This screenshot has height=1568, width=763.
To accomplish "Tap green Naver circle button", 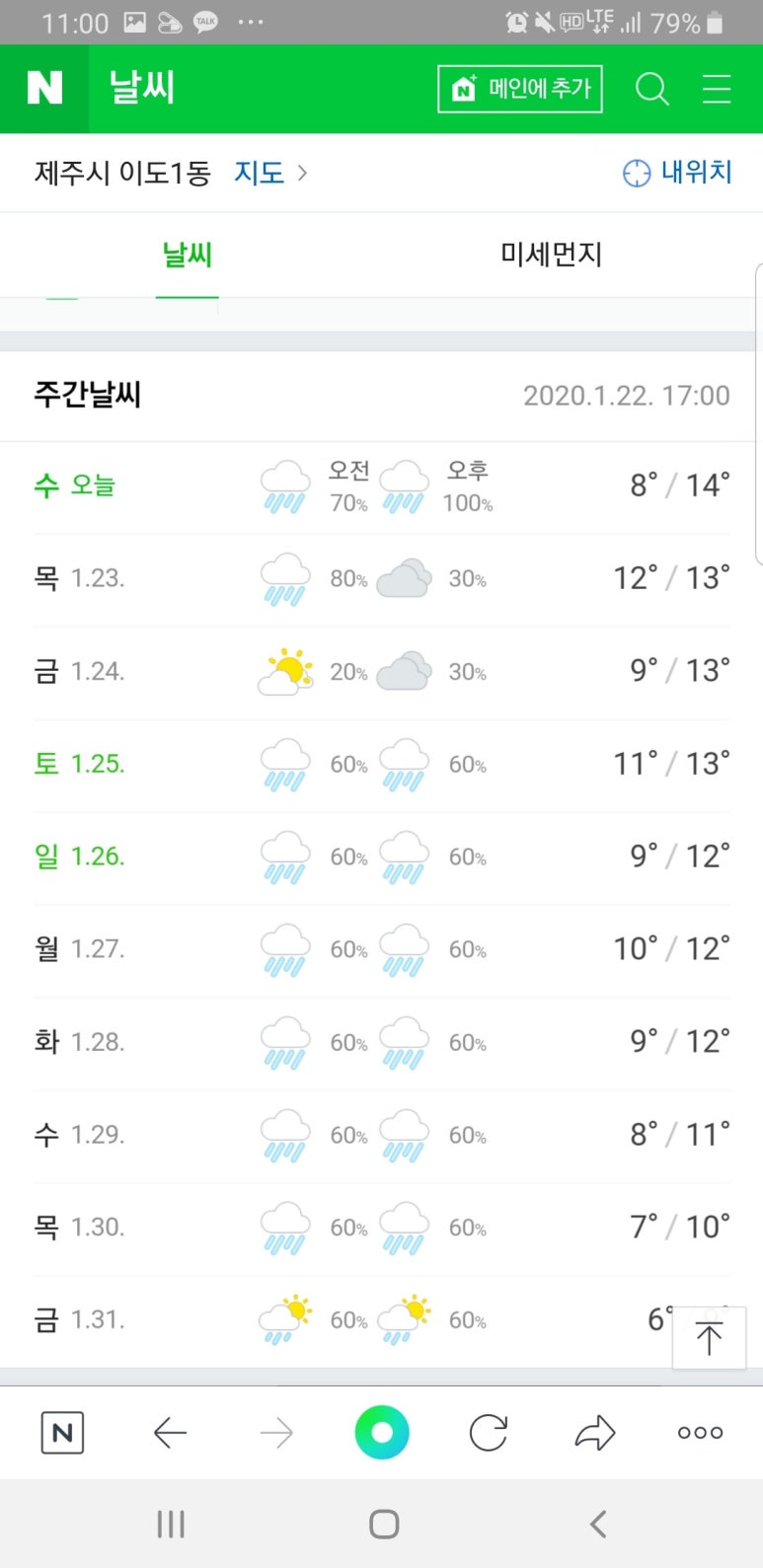I will click(382, 1433).
